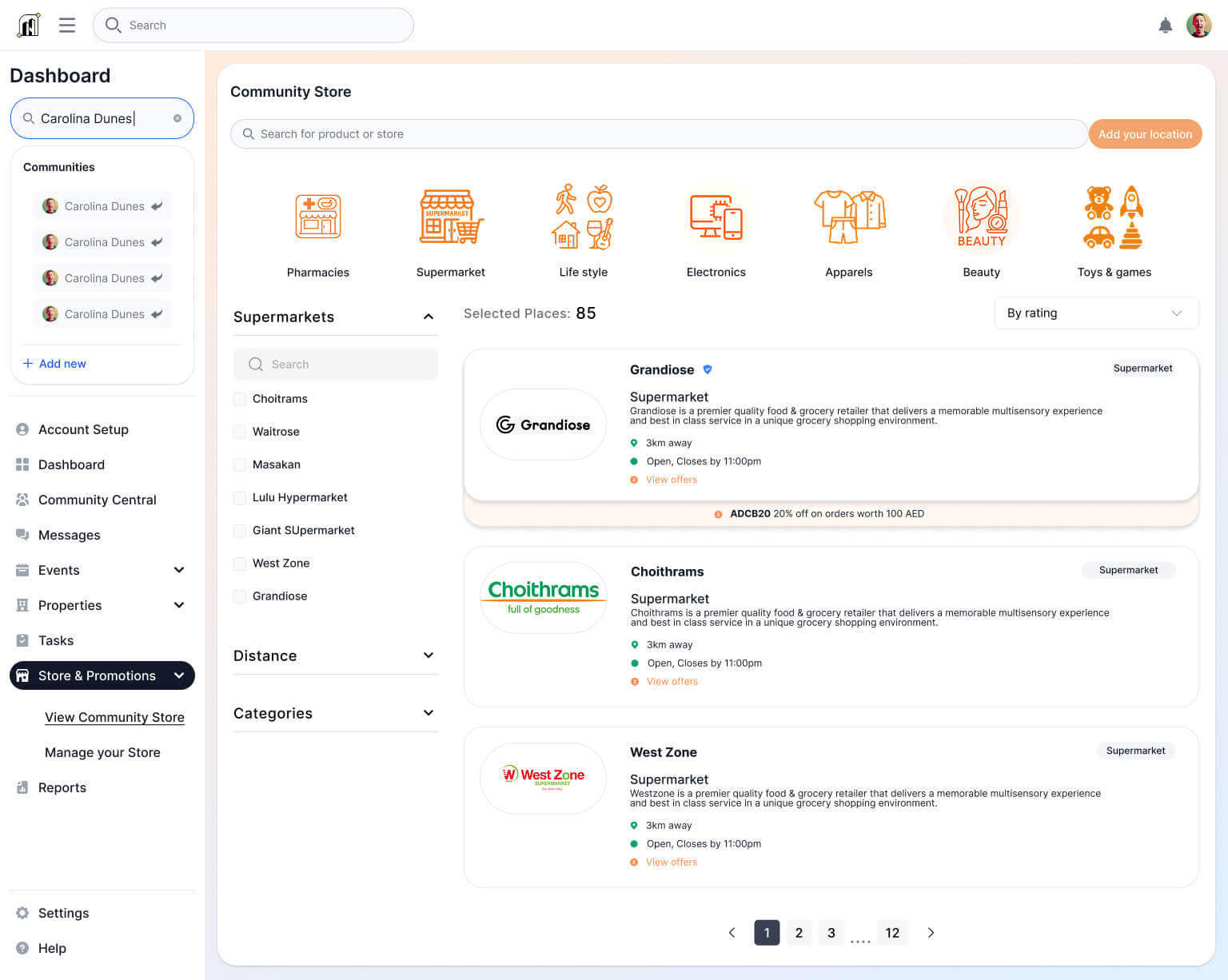Click the Supermarkets filter Search field
The image size is (1228, 980).
pyautogui.click(x=336, y=365)
